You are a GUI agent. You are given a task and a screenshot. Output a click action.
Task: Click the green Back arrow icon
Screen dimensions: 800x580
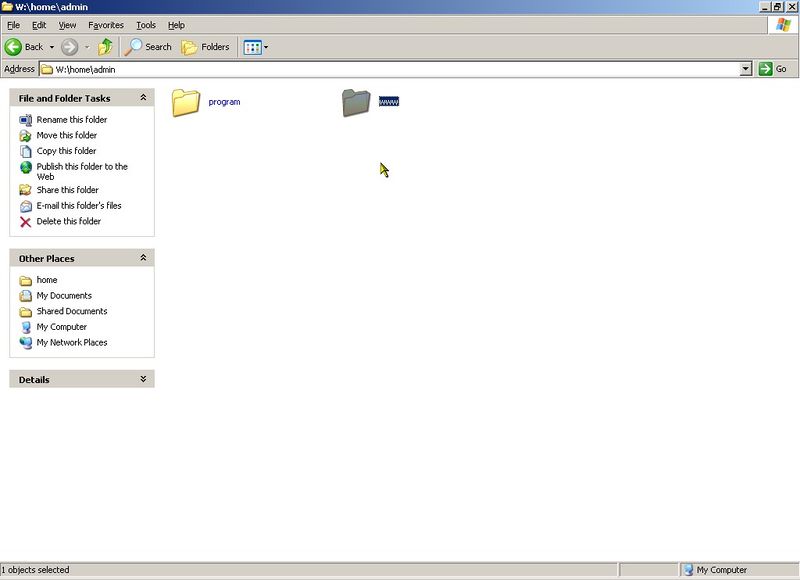(13, 47)
